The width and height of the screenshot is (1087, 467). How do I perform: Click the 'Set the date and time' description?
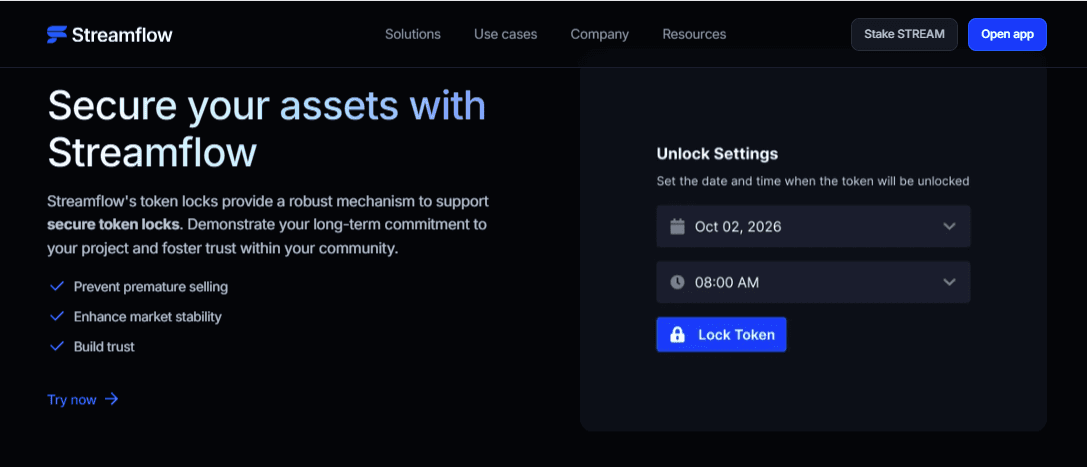click(812, 182)
